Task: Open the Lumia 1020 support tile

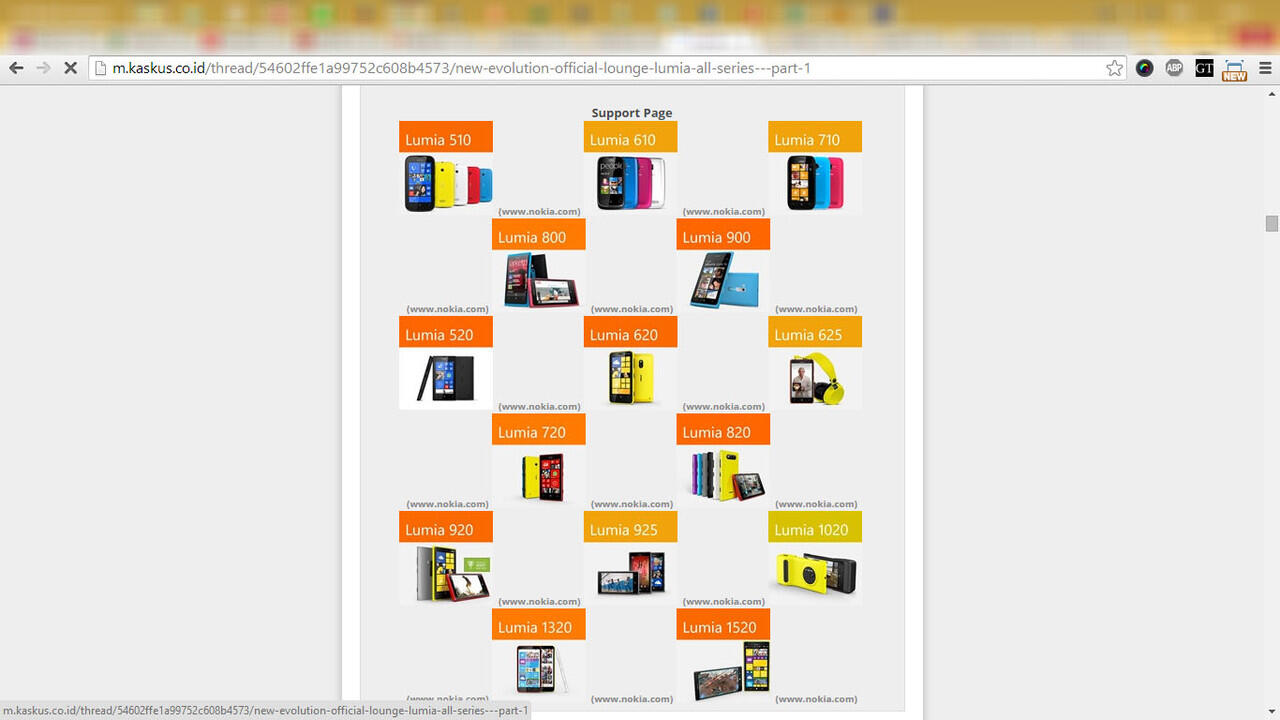Action: pos(814,557)
